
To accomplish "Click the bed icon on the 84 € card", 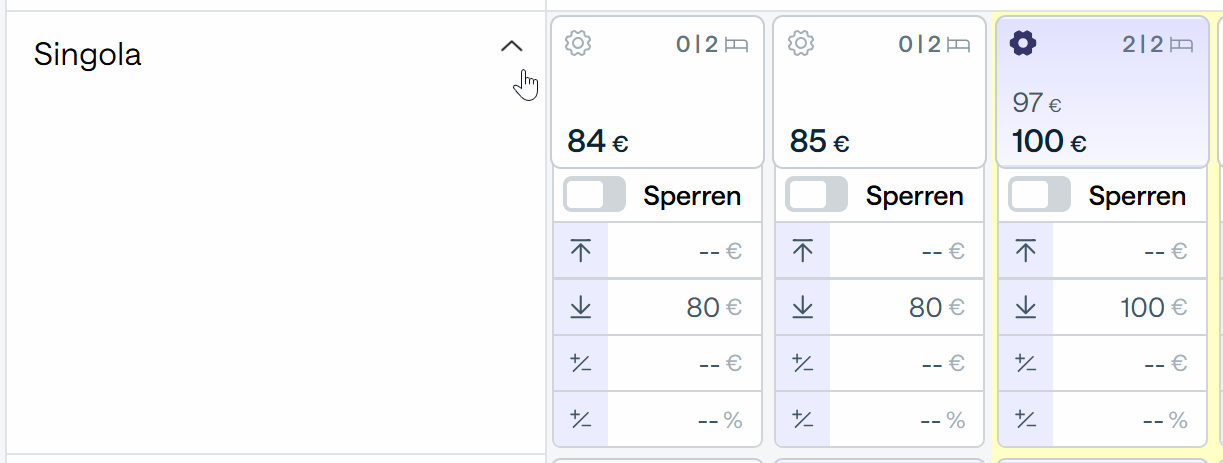I will (737, 45).
